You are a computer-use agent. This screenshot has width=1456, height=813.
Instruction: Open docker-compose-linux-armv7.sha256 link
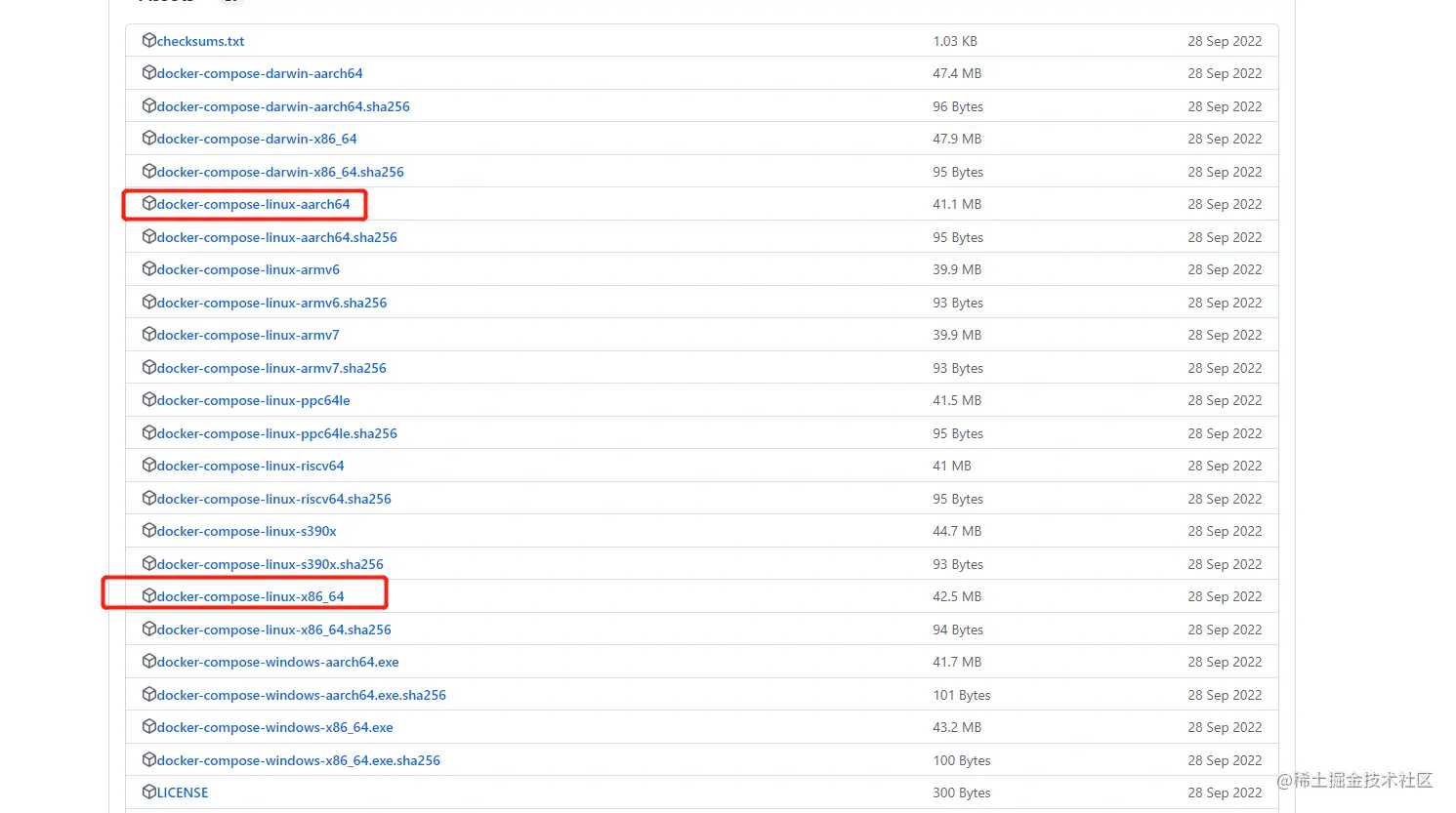coord(271,368)
